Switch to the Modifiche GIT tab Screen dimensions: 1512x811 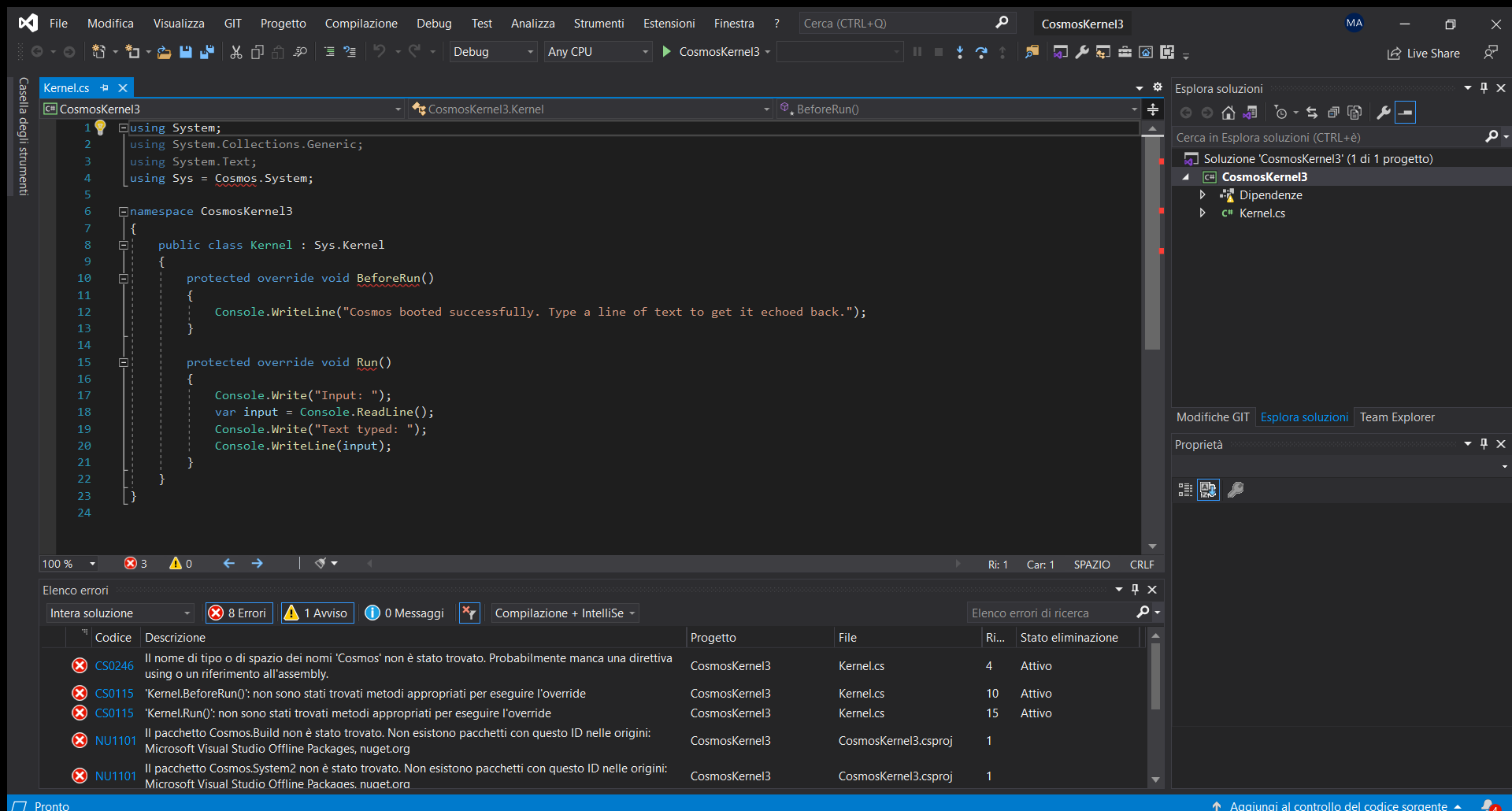coord(1212,417)
